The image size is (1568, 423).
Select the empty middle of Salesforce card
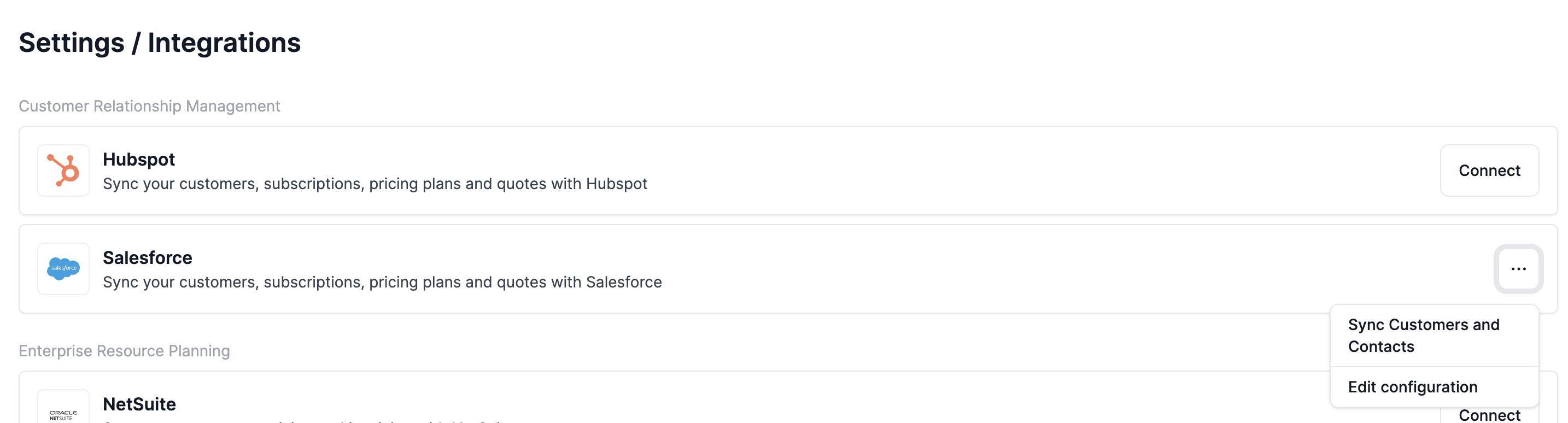click(x=1035, y=268)
